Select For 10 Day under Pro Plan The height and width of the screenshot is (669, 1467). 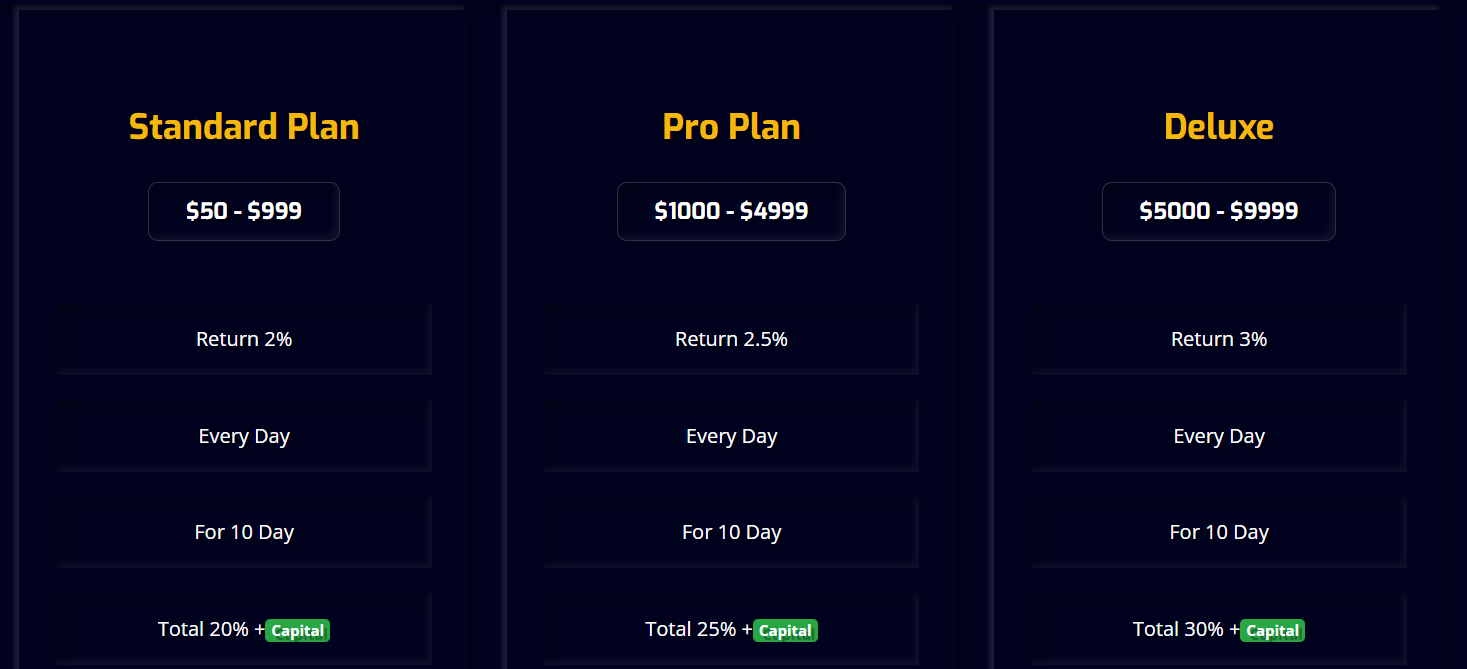tap(731, 532)
